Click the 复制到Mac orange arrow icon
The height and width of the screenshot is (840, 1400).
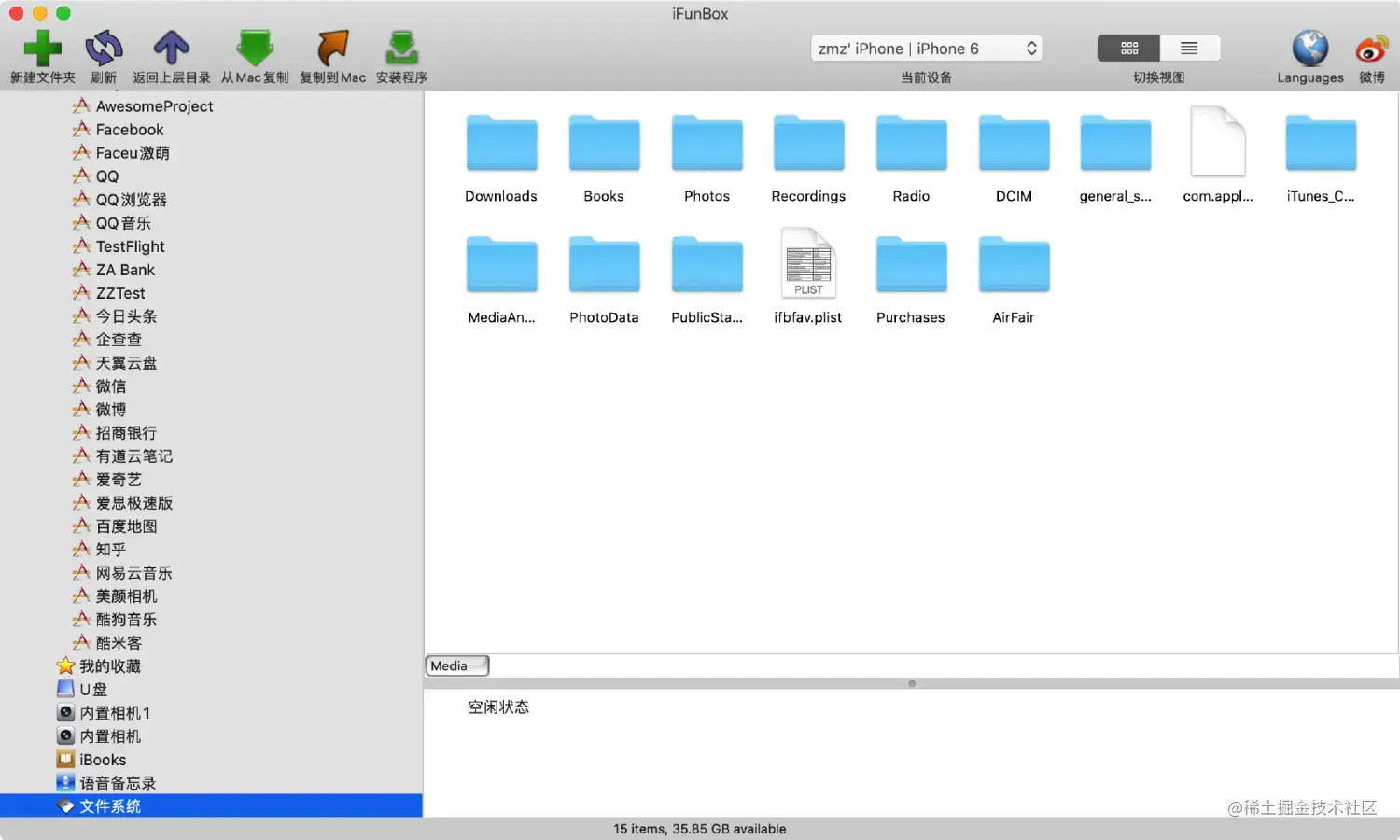[x=332, y=49]
